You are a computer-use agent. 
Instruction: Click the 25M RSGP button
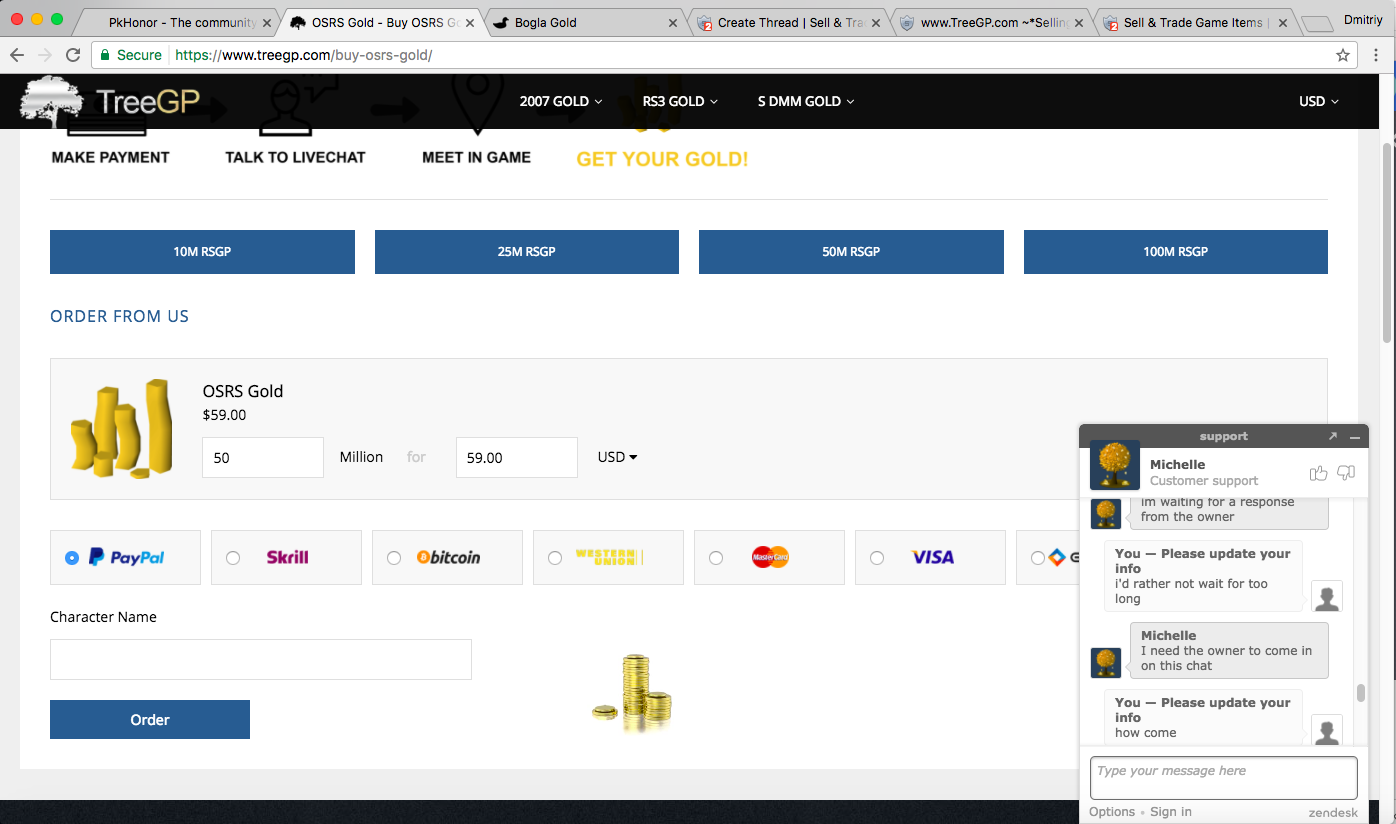tap(527, 252)
